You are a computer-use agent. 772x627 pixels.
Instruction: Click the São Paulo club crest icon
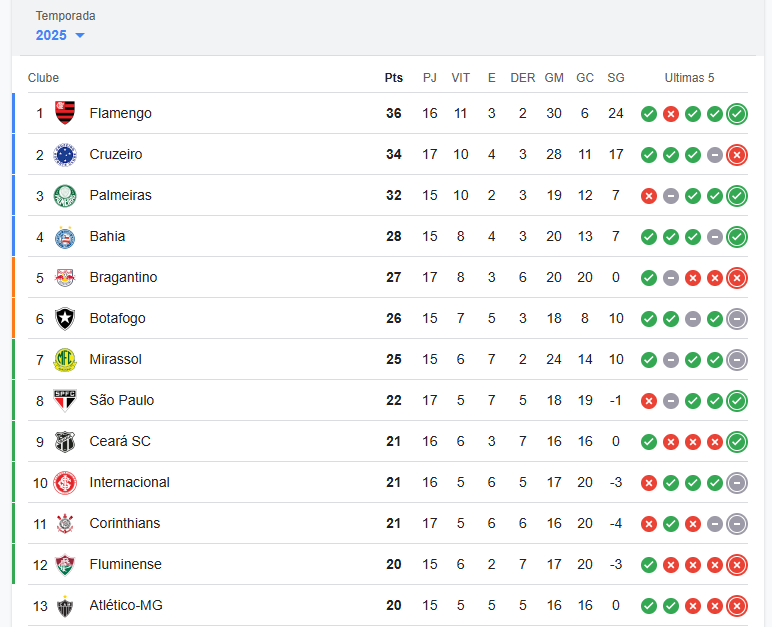pos(65,400)
